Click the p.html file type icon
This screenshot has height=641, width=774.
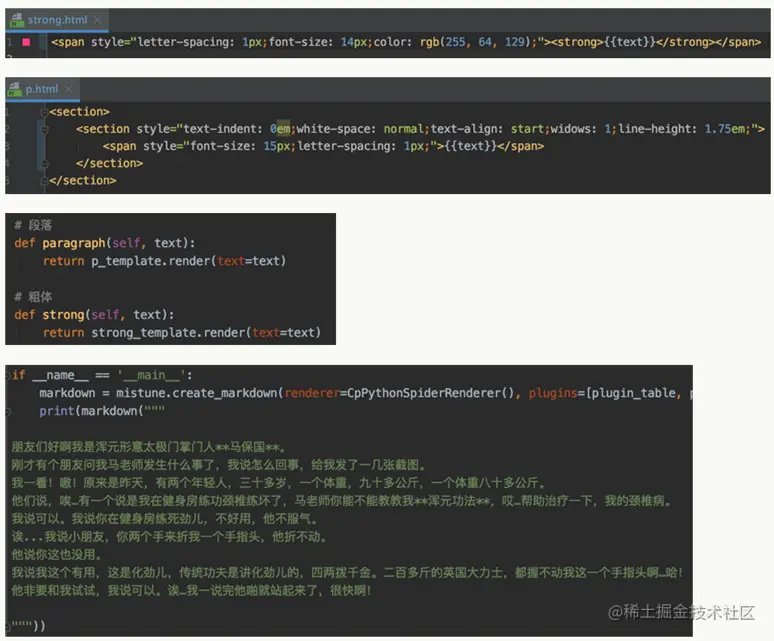15,89
